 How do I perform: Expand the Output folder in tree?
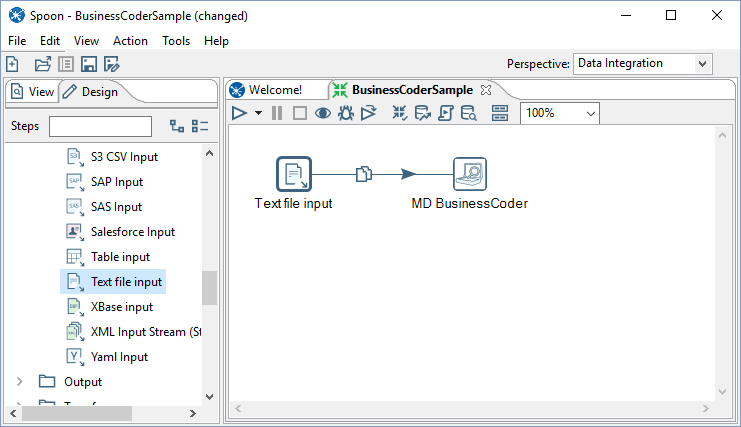tap(20, 381)
